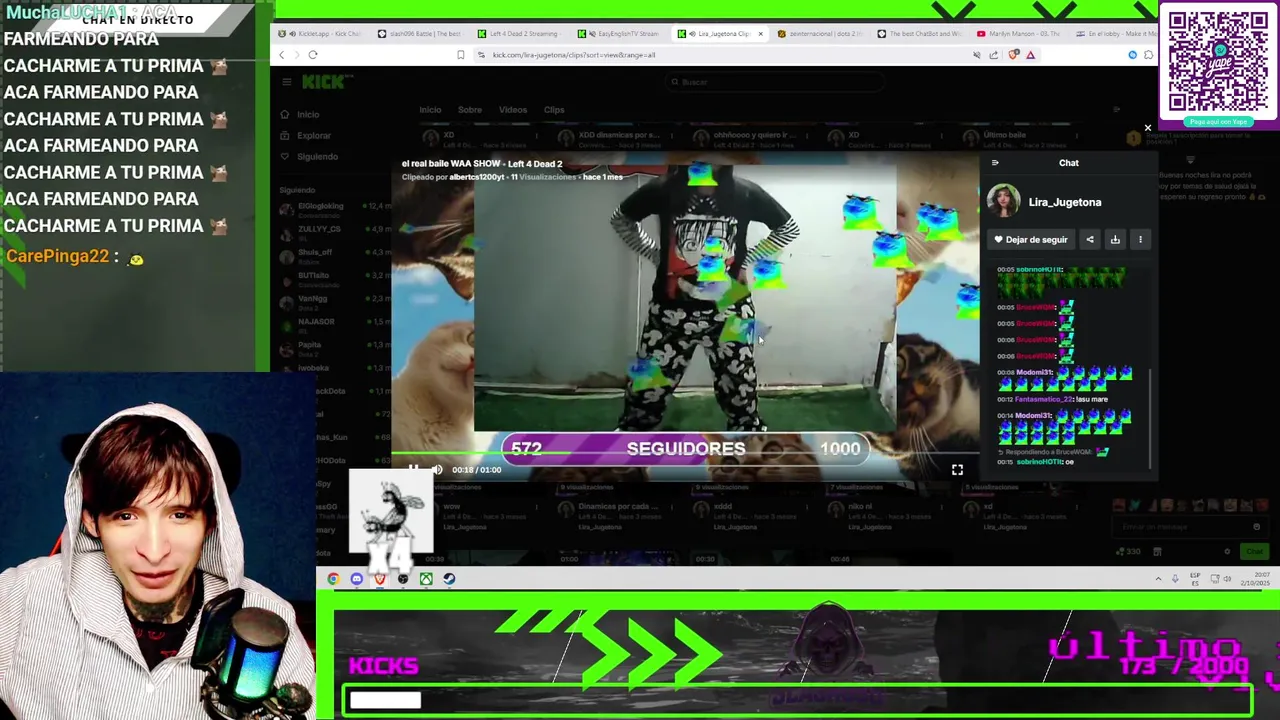Open the Xbox app from the taskbar

click(426, 579)
